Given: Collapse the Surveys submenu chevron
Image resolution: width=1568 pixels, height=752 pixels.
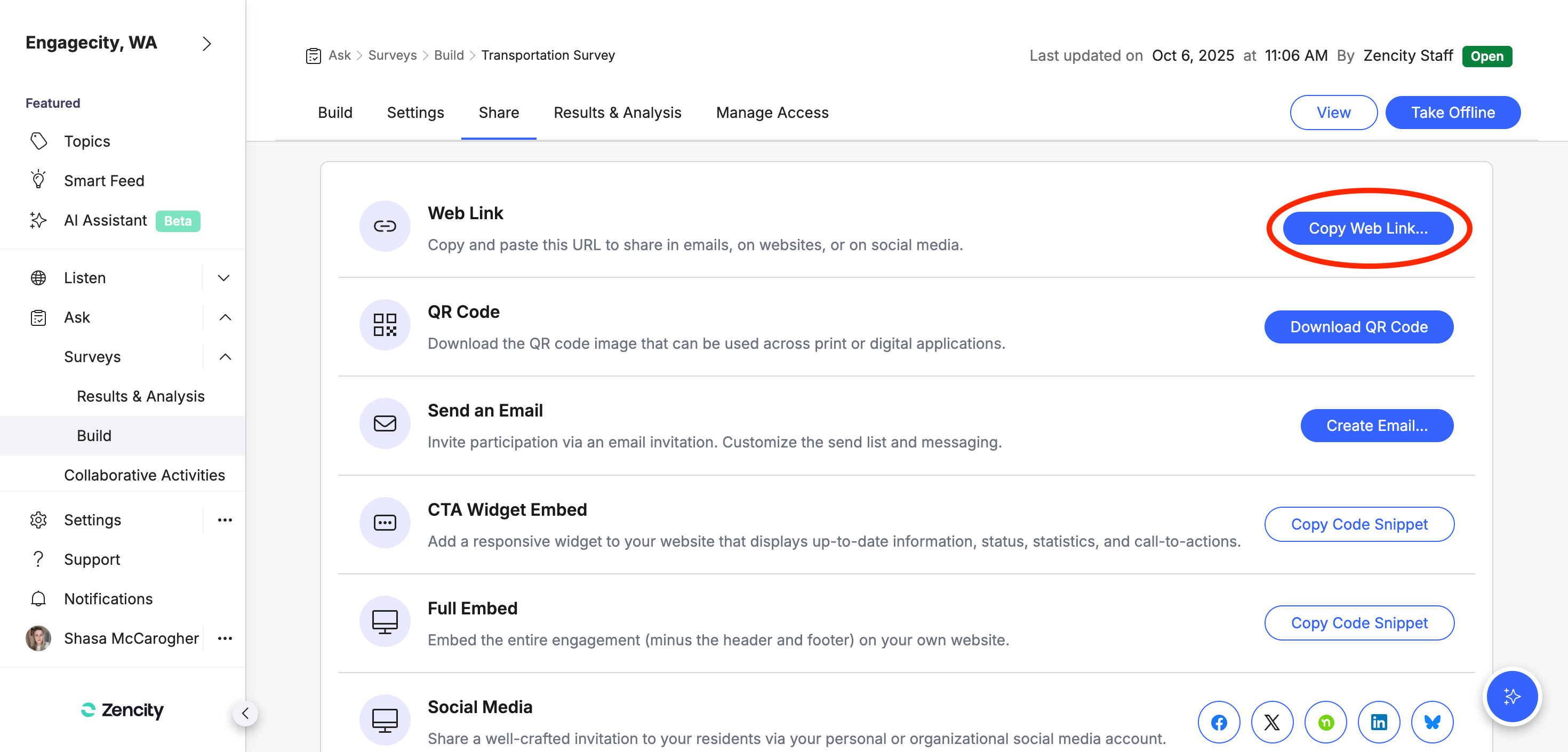Looking at the screenshot, I should (x=225, y=357).
